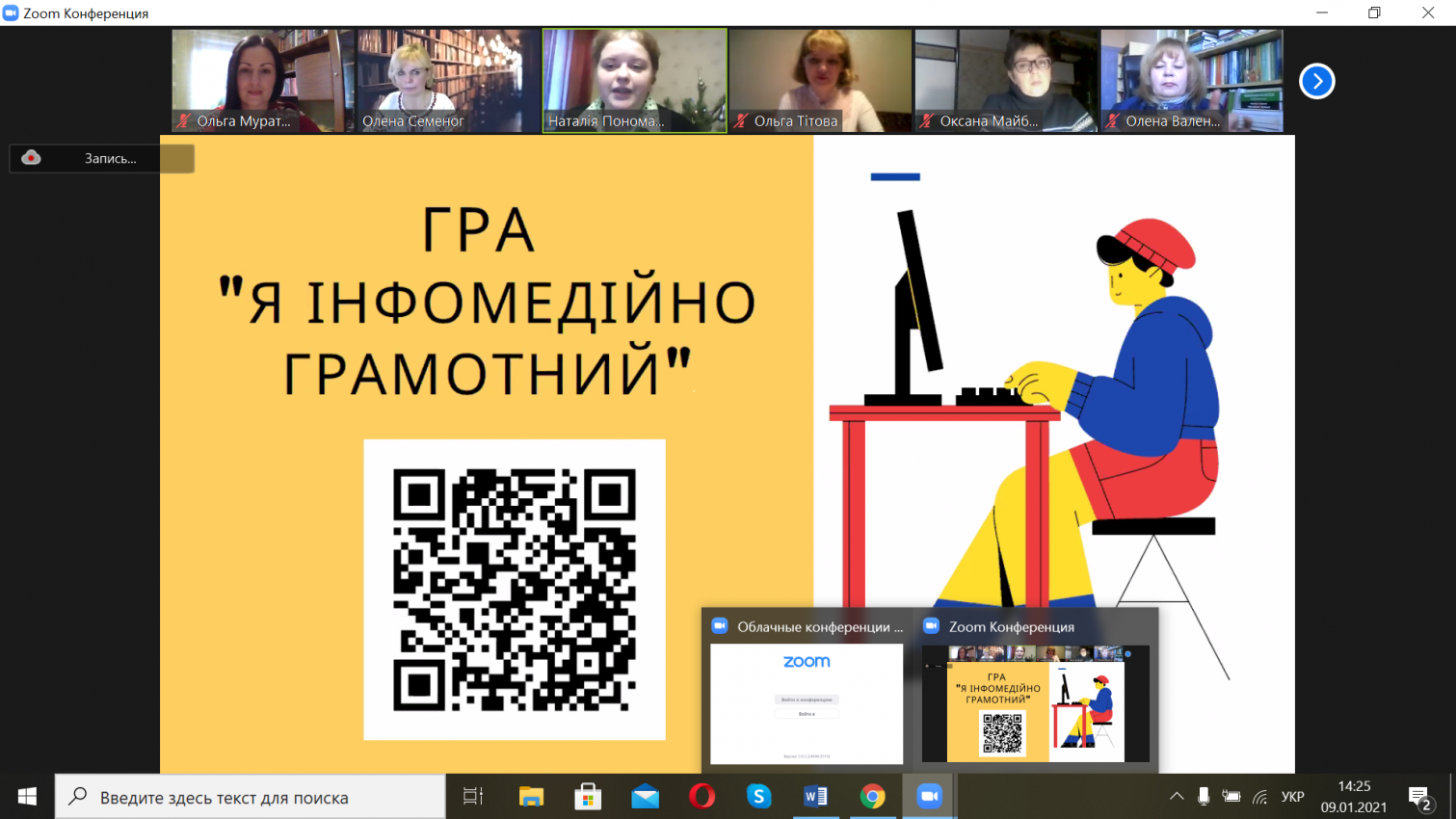Image resolution: width=1456 pixels, height=819 pixels.
Task: Minimize the Zoom Конференция window
Action: (1322, 13)
